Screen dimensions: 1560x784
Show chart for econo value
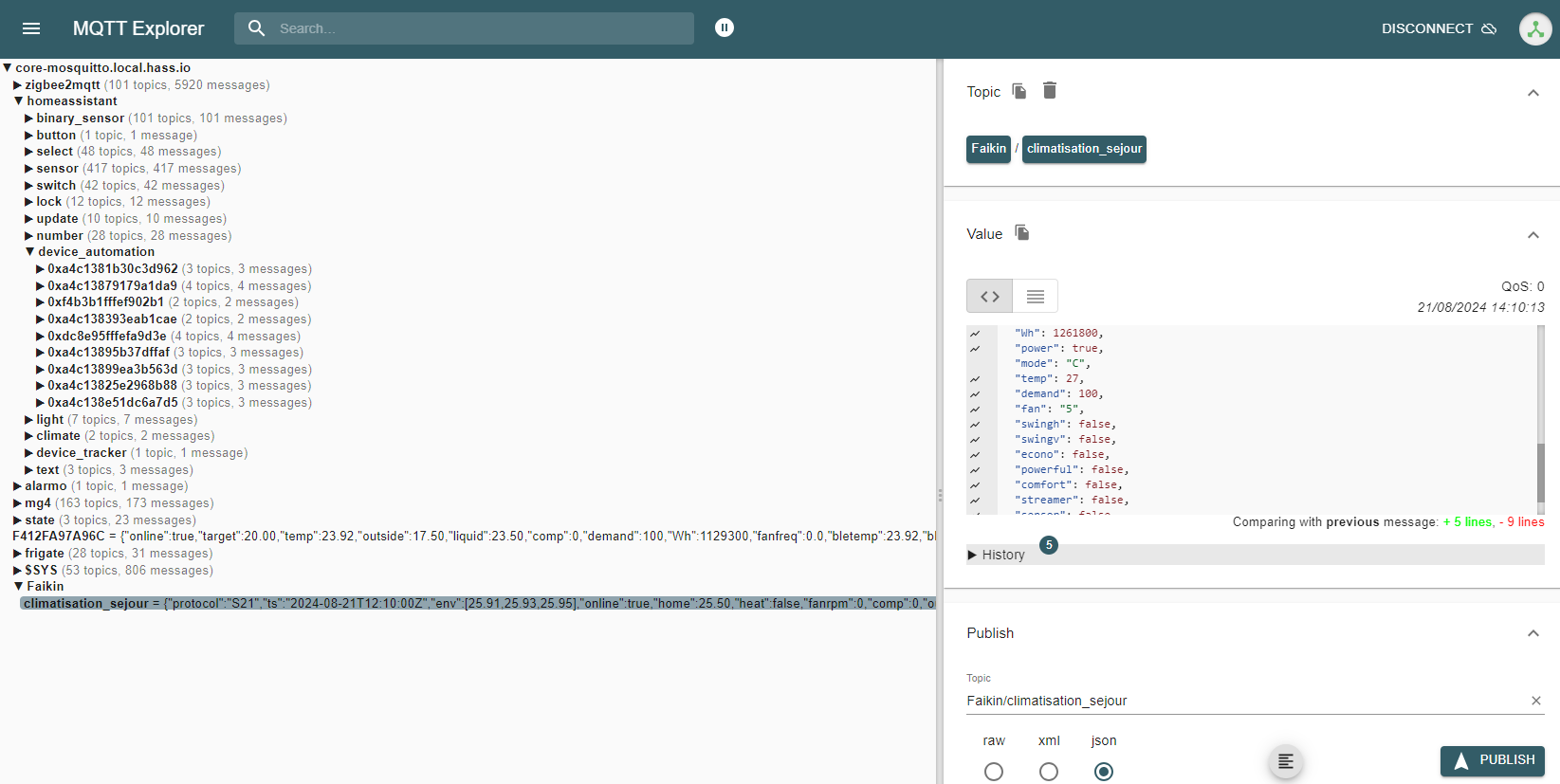pyautogui.click(x=975, y=455)
